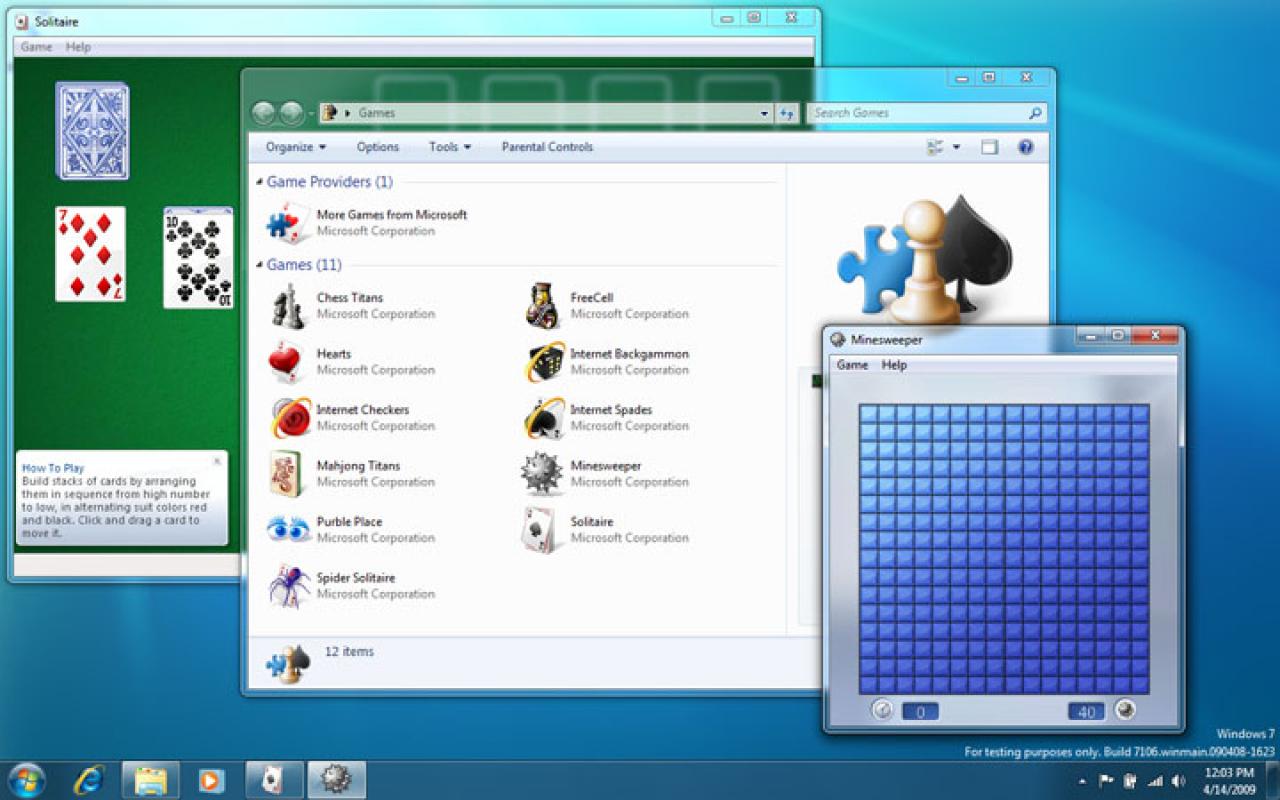Select More Games from Microsoft puzzle icon
The width and height of the screenshot is (1280, 800).
(x=288, y=222)
